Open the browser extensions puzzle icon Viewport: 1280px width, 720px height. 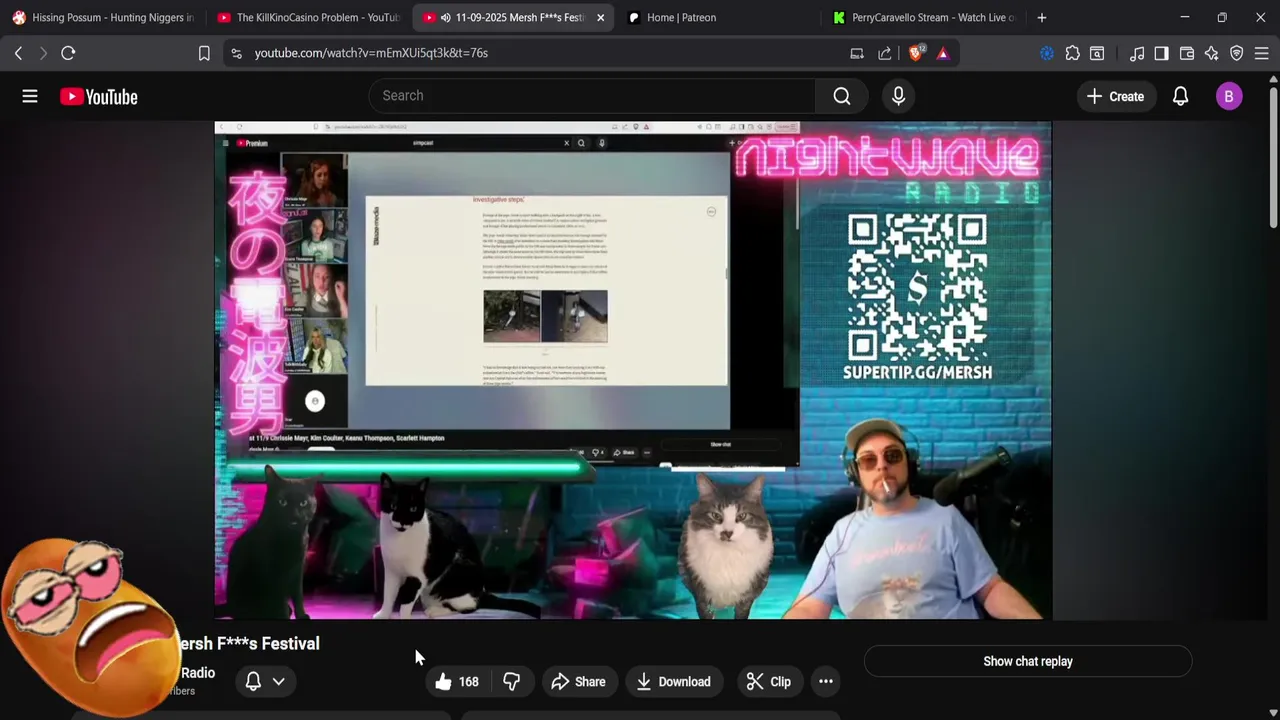point(1072,53)
